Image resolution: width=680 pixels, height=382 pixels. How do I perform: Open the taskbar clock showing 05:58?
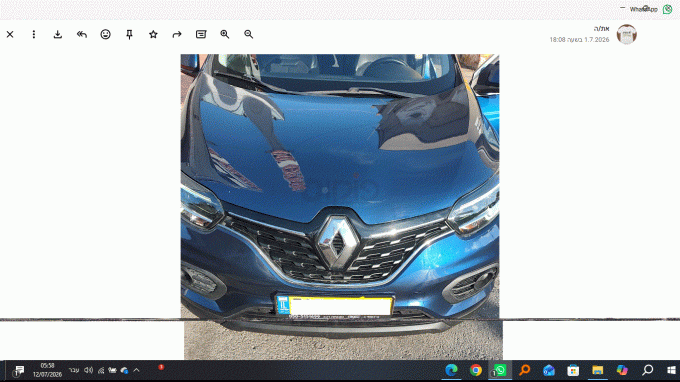[x=47, y=370]
